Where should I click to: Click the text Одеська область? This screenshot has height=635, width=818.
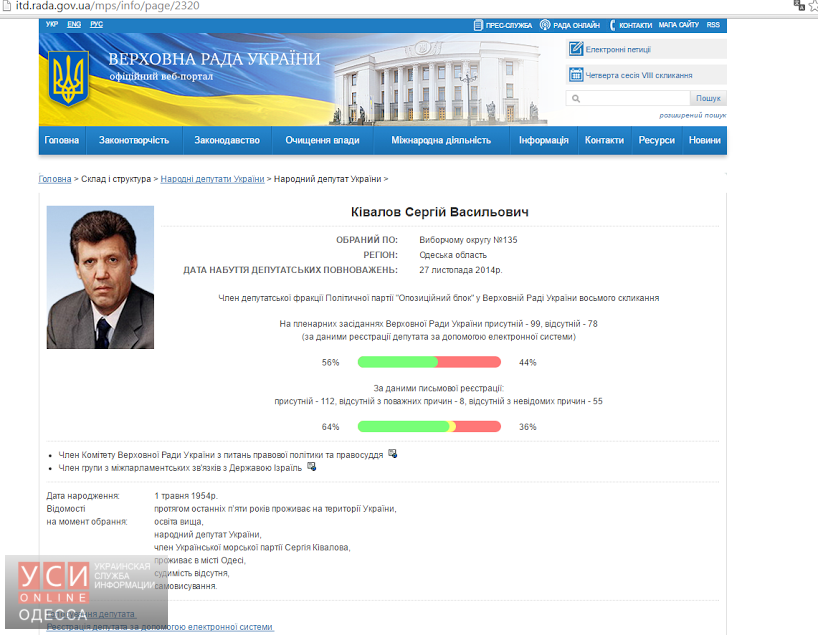pos(453,255)
